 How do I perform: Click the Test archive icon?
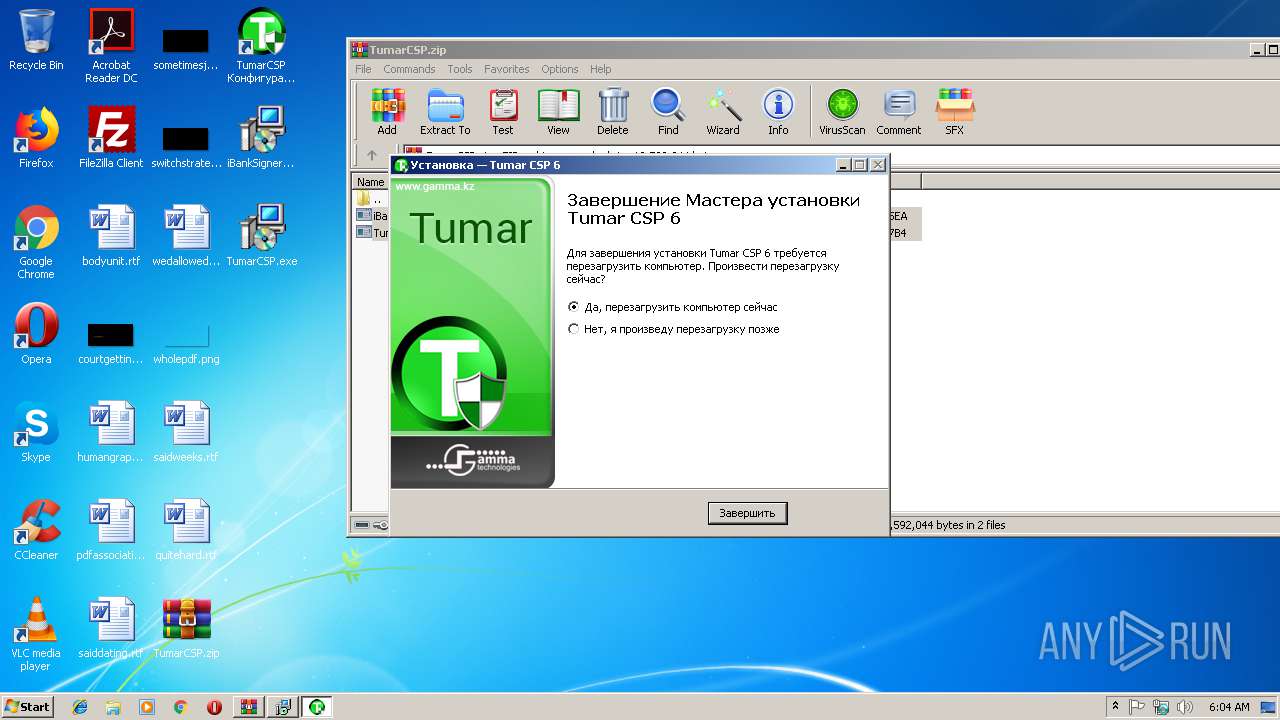(x=503, y=111)
